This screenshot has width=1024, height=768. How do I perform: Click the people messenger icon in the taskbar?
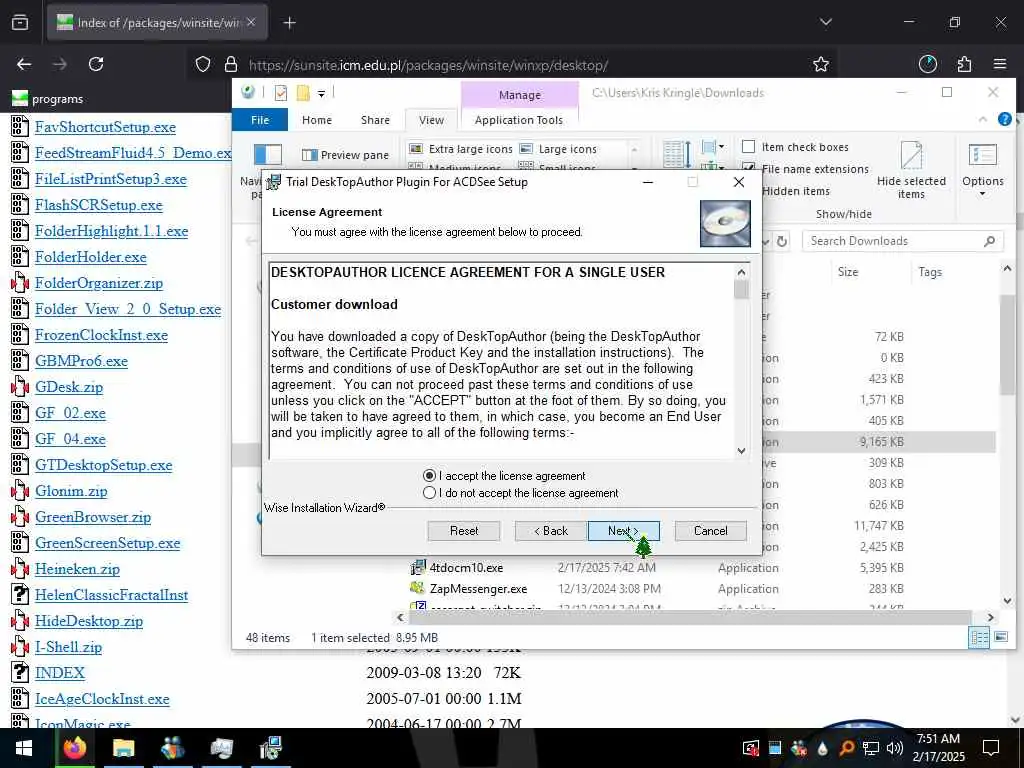tap(172, 748)
